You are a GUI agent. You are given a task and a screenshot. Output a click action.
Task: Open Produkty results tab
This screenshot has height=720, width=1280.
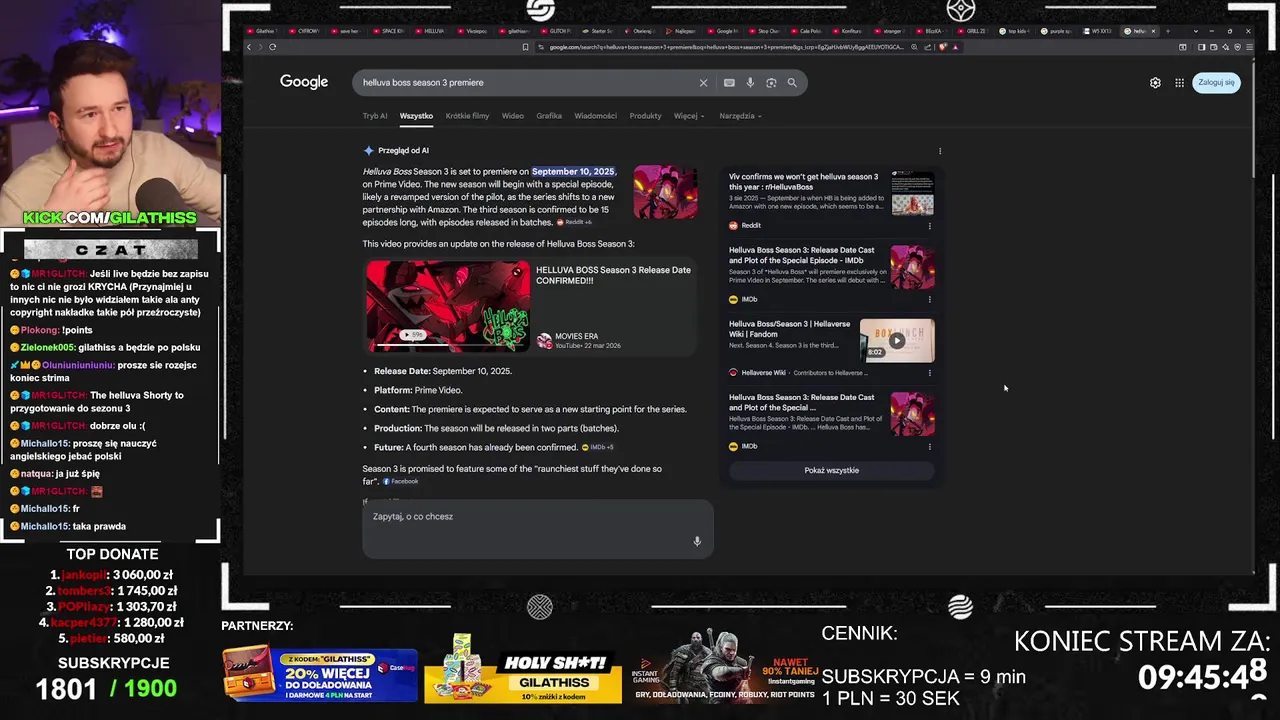tap(645, 116)
